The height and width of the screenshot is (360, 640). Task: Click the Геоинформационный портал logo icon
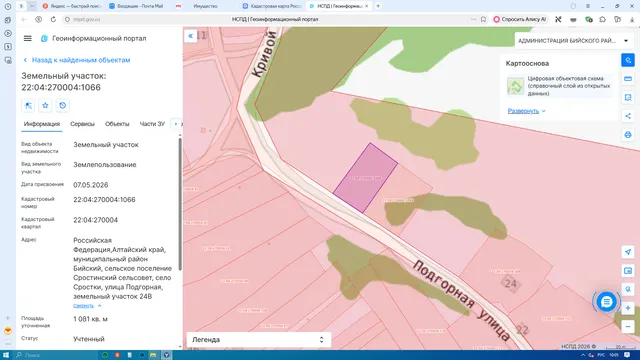coord(44,38)
